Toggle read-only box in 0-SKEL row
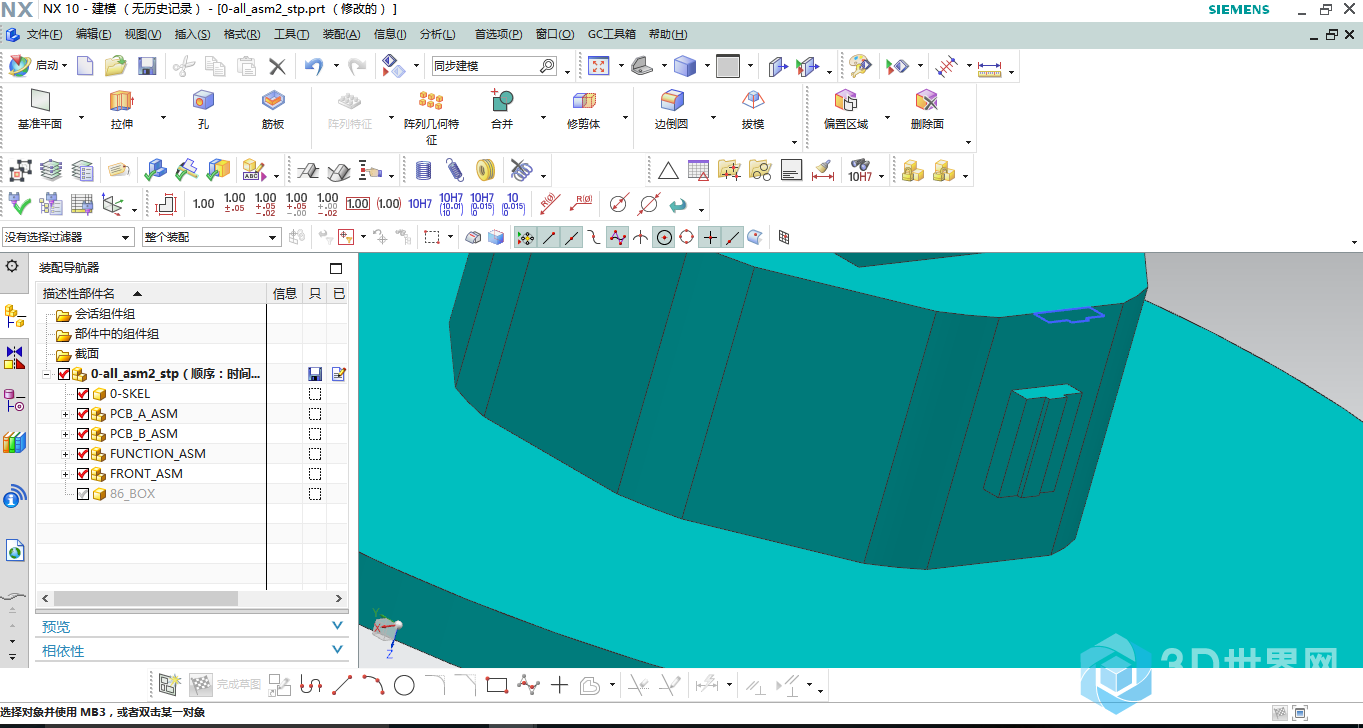 (315, 394)
